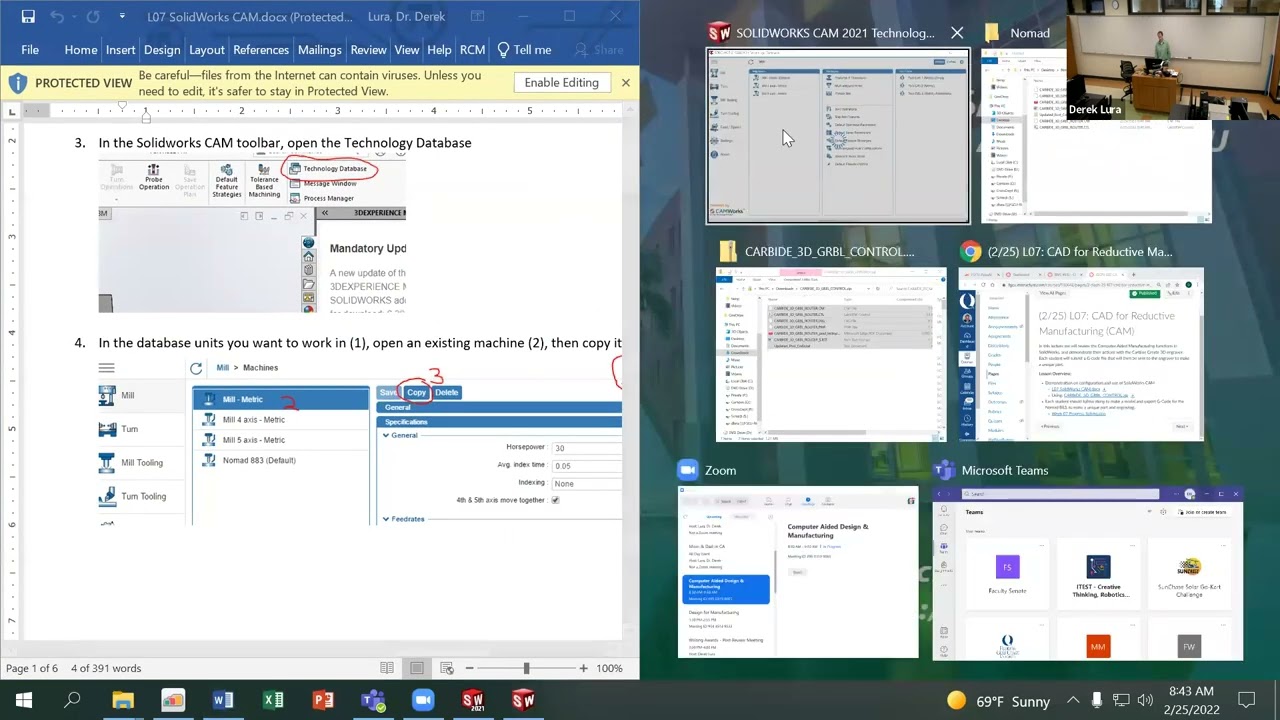The image size is (1280, 720).
Task: Open the View ribbon tab
Action: coord(407,50)
